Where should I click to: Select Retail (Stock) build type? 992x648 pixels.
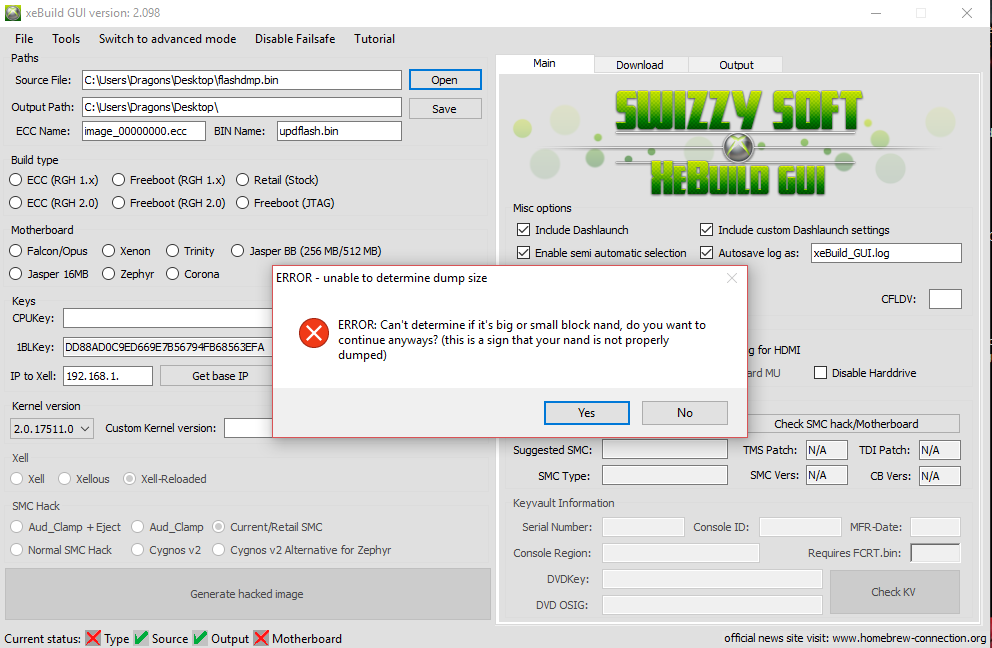pyautogui.click(x=277, y=180)
